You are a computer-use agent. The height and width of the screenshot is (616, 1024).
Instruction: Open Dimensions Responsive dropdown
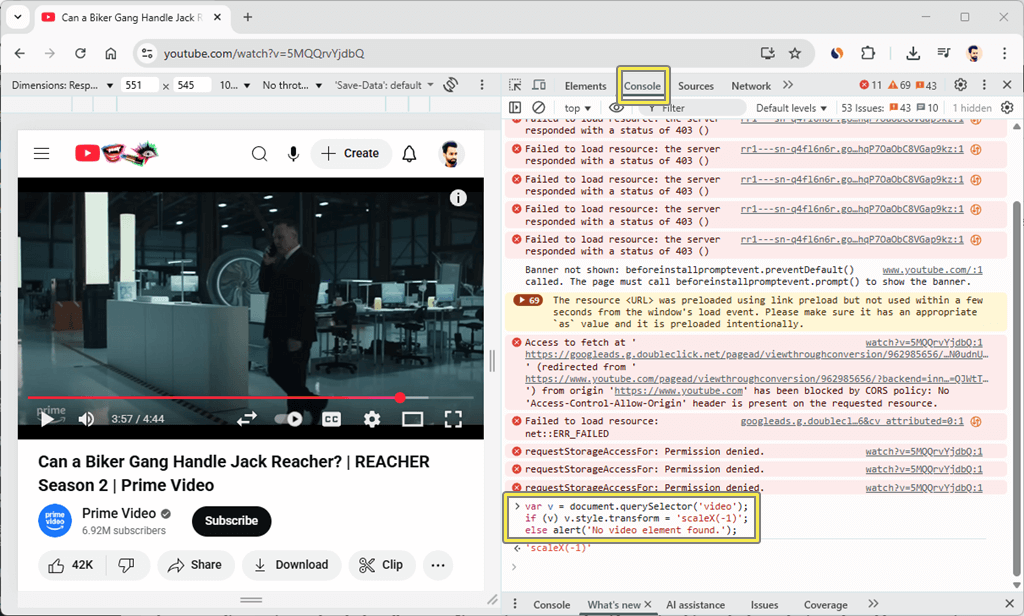pos(63,85)
